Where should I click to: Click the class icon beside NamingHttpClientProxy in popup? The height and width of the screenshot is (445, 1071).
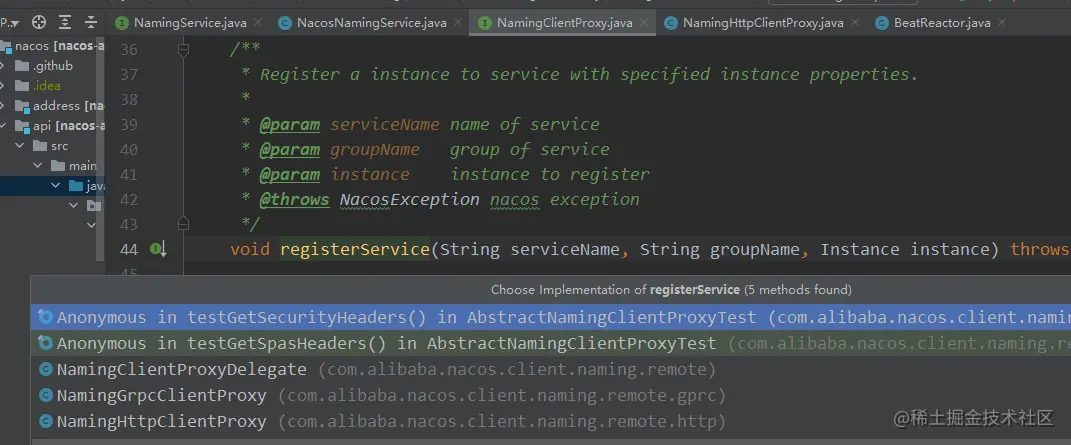click(x=46, y=421)
